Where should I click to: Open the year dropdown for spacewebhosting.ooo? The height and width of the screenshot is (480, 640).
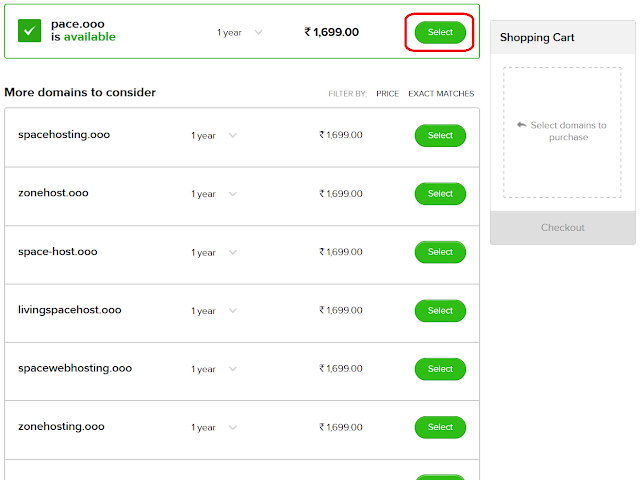[214, 369]
